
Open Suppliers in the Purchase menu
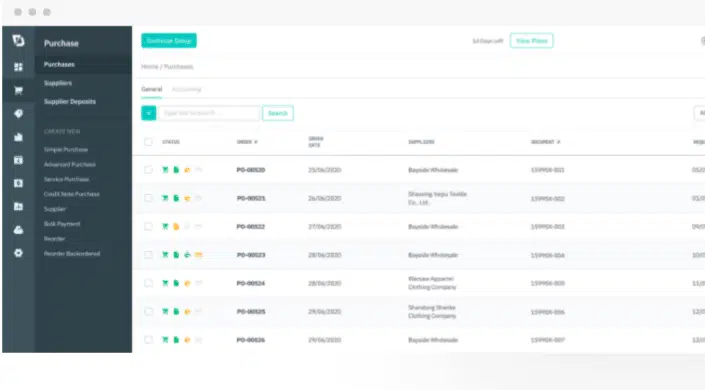click(58, 83)
